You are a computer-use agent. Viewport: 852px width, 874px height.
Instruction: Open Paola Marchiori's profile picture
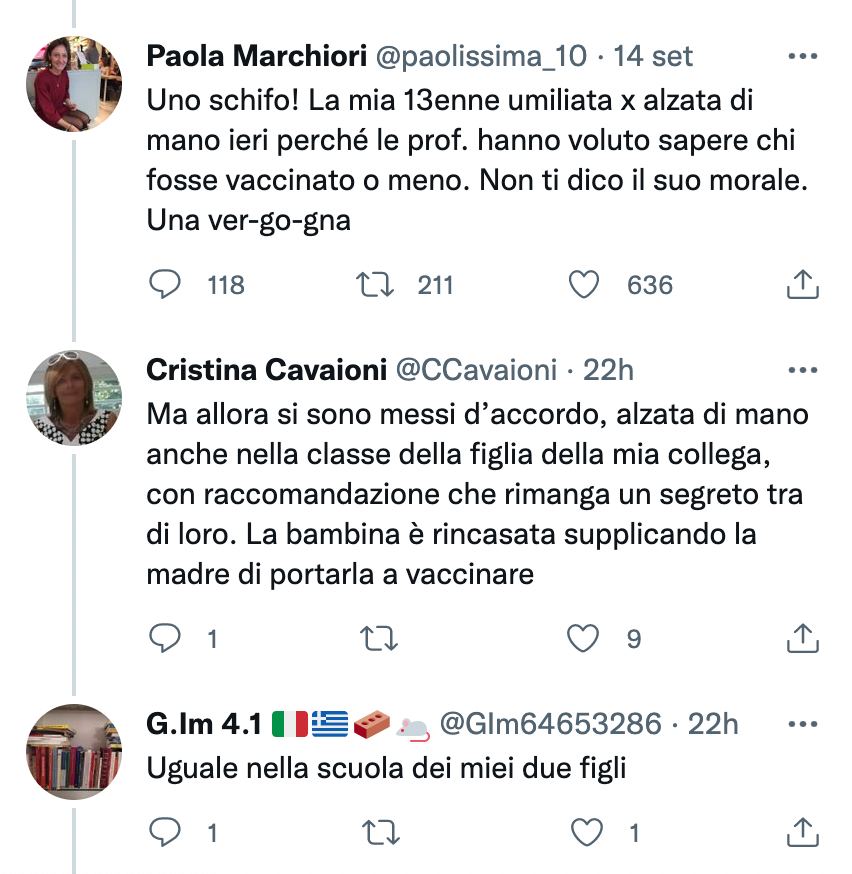click(x=74, y=84)
